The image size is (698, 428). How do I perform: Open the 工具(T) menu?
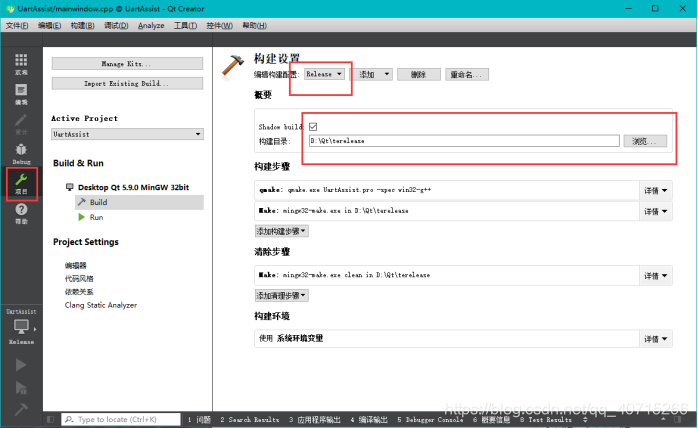point(185,25)
